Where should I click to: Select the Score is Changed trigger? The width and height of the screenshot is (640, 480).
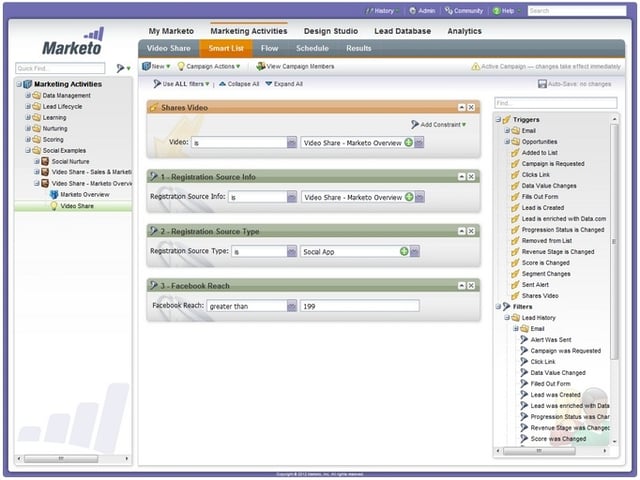[545, 263]
